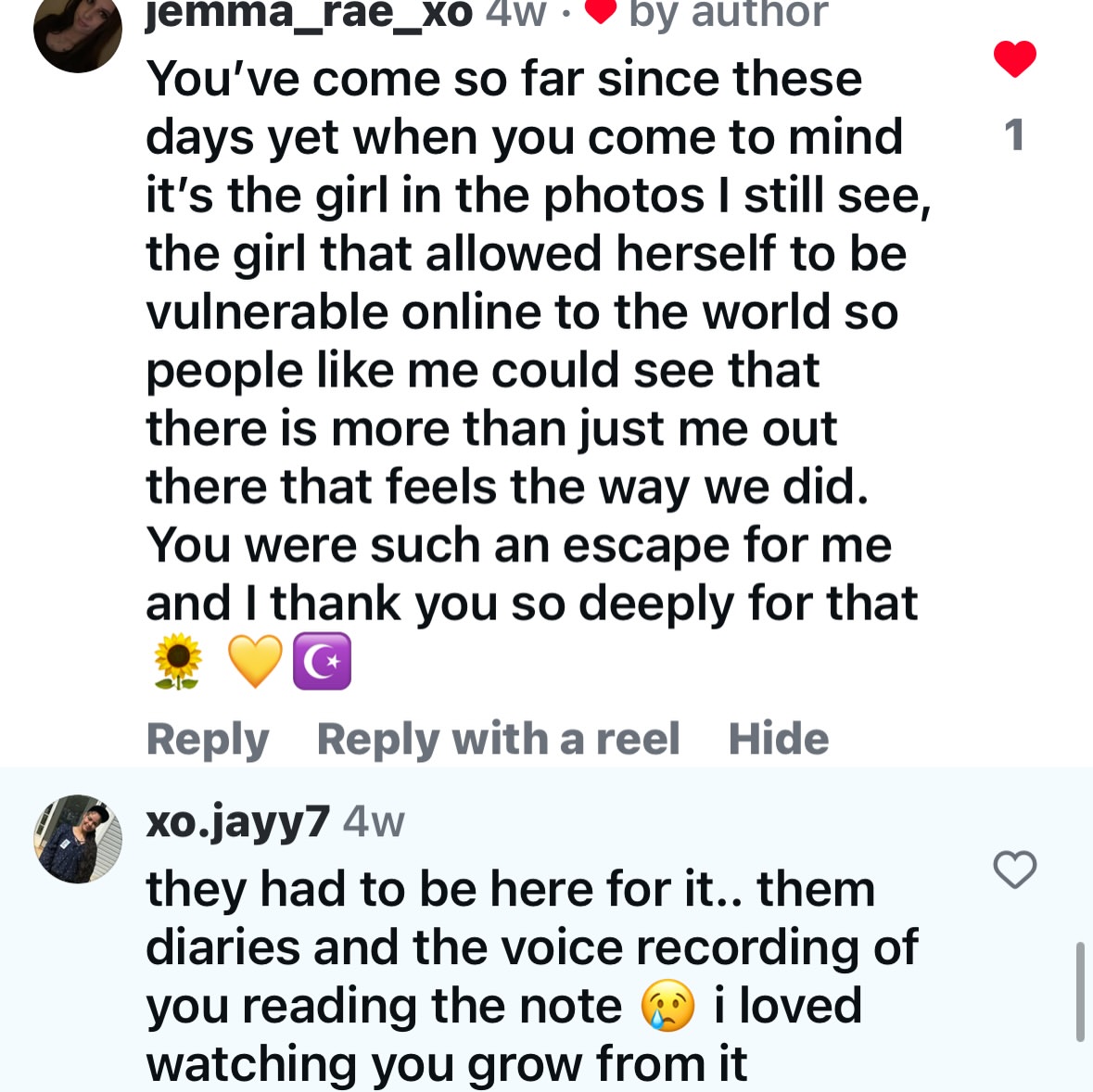The height and width of the screenshot is (1092, 1093).
Task: Unlike jemma_rae_xo's comment with red heart
Action: (1014, 59)
